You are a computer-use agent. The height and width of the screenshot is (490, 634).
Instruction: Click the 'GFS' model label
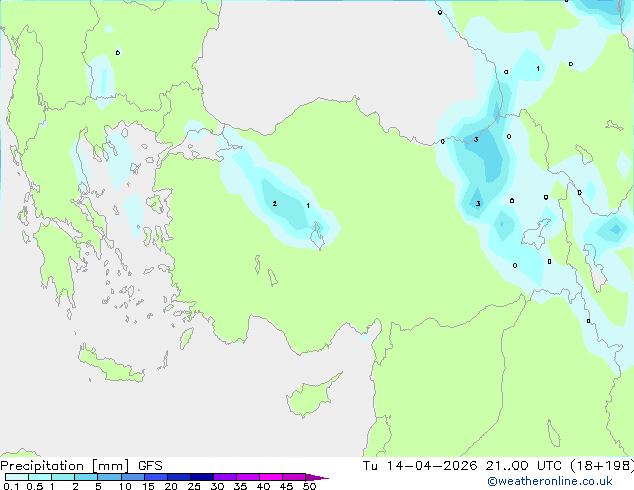(150, 466)
